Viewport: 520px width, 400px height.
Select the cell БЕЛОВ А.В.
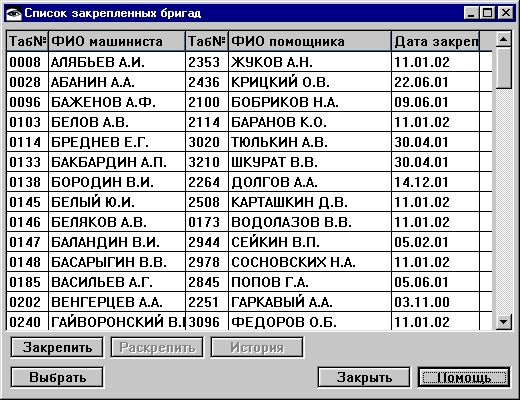[117, 122]
